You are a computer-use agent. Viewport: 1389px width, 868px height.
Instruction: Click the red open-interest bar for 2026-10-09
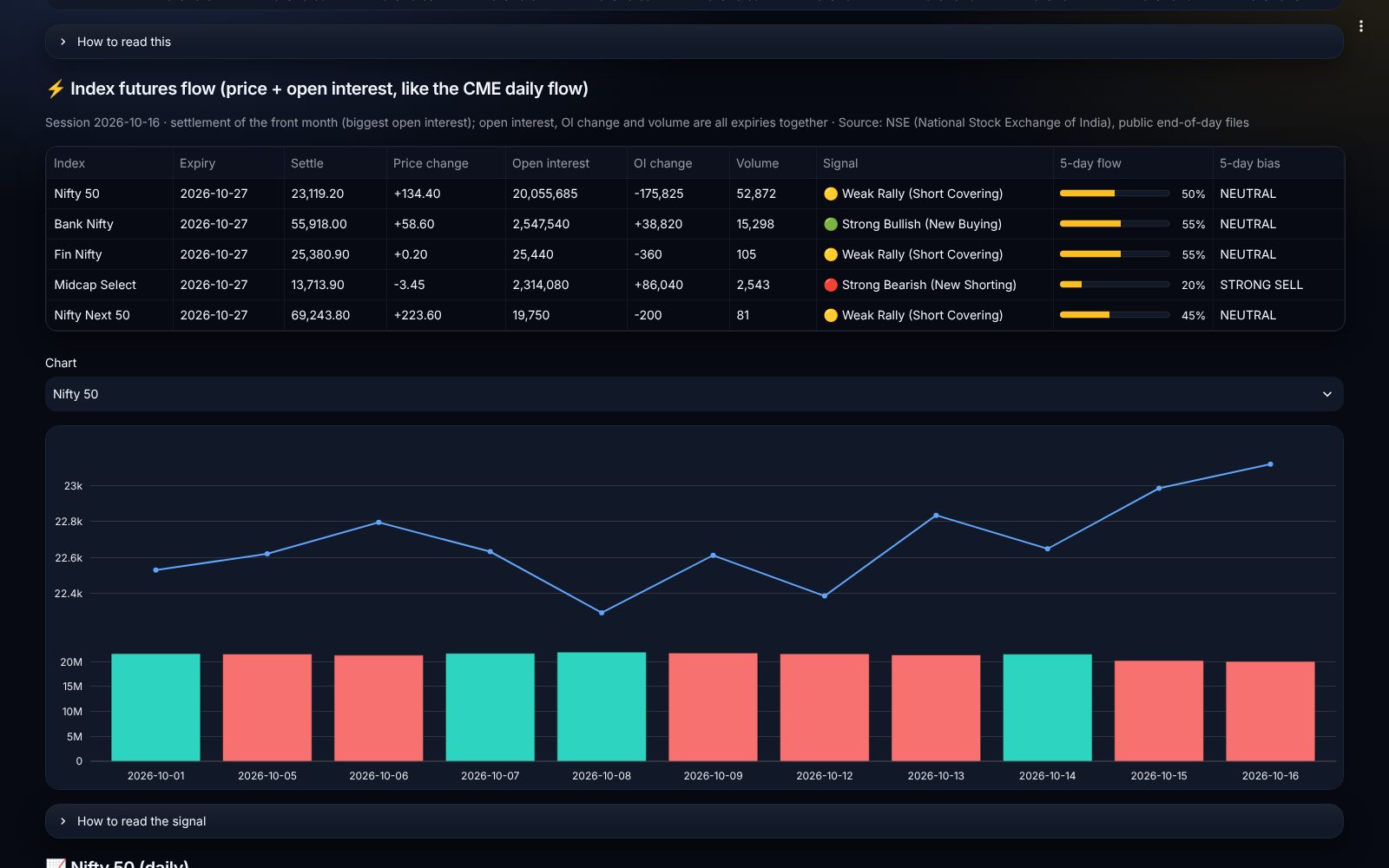[x=713, y=707]
